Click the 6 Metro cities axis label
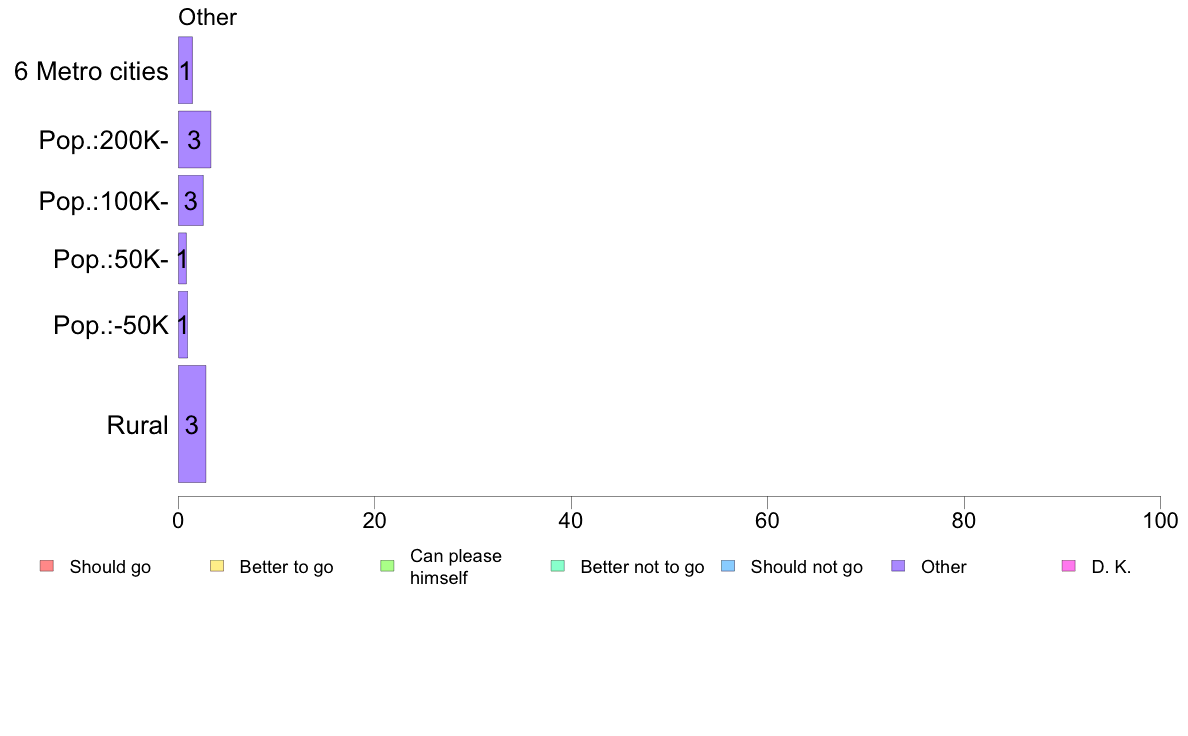The height and width of the screenshot is (736, 1188). point(91,71)
